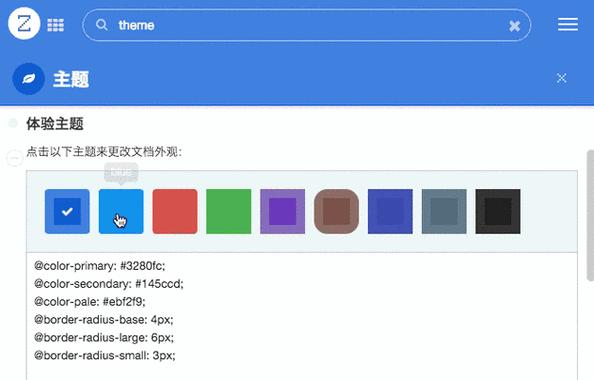Click the search magnifier icon
Image resolution: width=594 pixels, height=380 pixels.
click(x=102, y=25)
